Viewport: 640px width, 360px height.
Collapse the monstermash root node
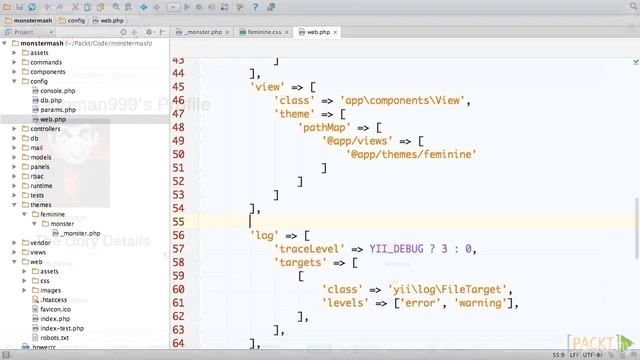pyautogui.click(x=5, y=43)
